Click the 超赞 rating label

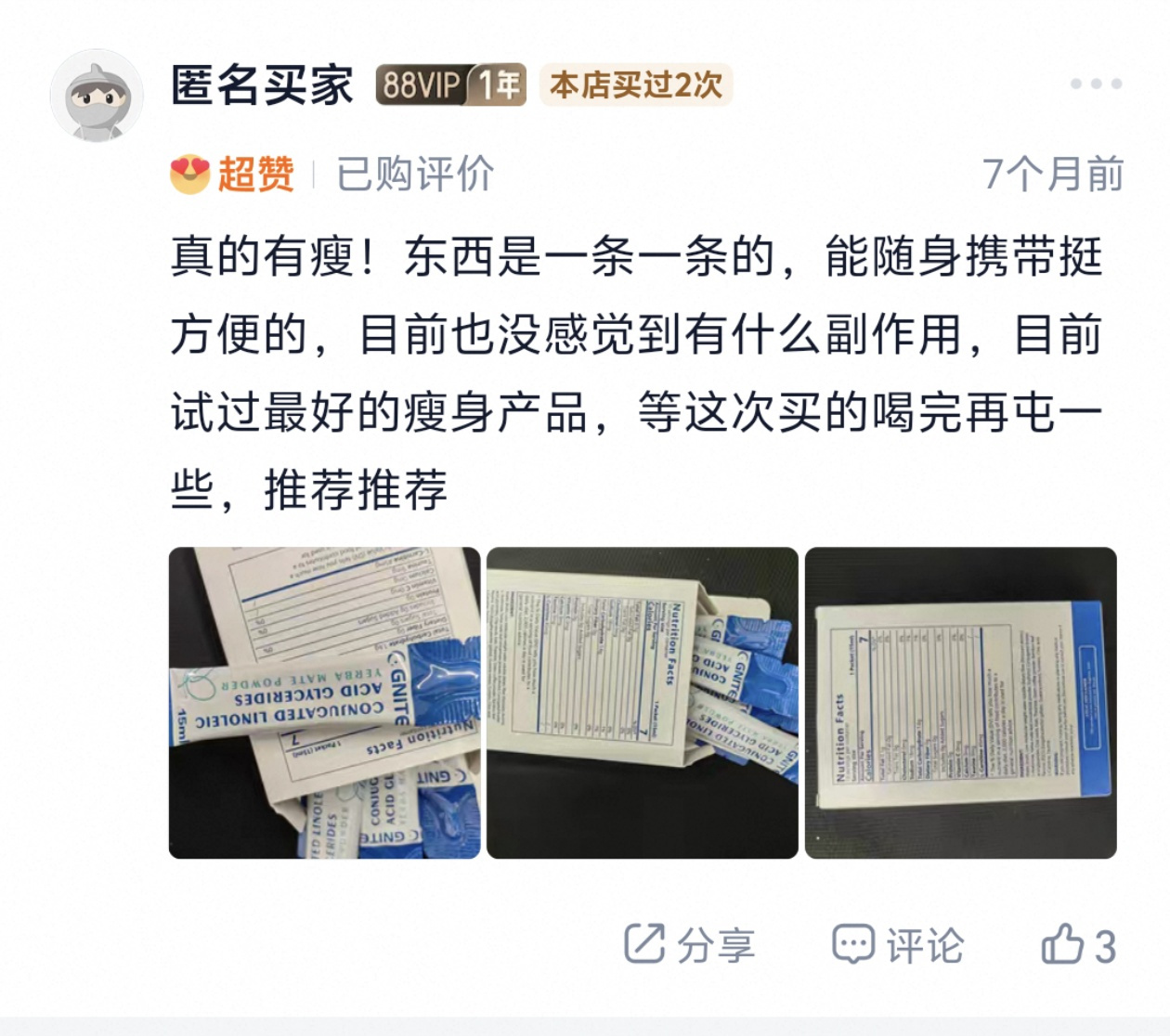click(x=256, y=174)
